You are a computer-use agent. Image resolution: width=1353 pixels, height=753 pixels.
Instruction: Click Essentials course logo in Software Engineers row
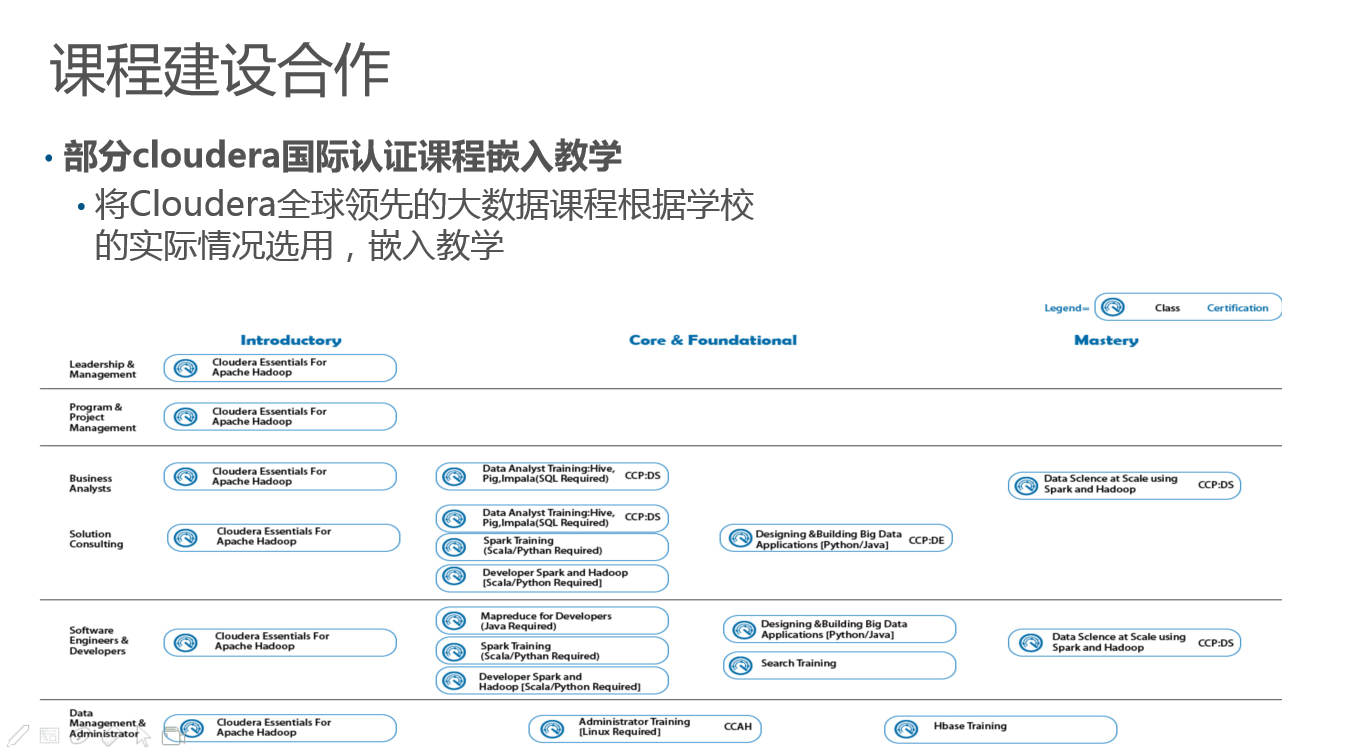coord(185,643)
